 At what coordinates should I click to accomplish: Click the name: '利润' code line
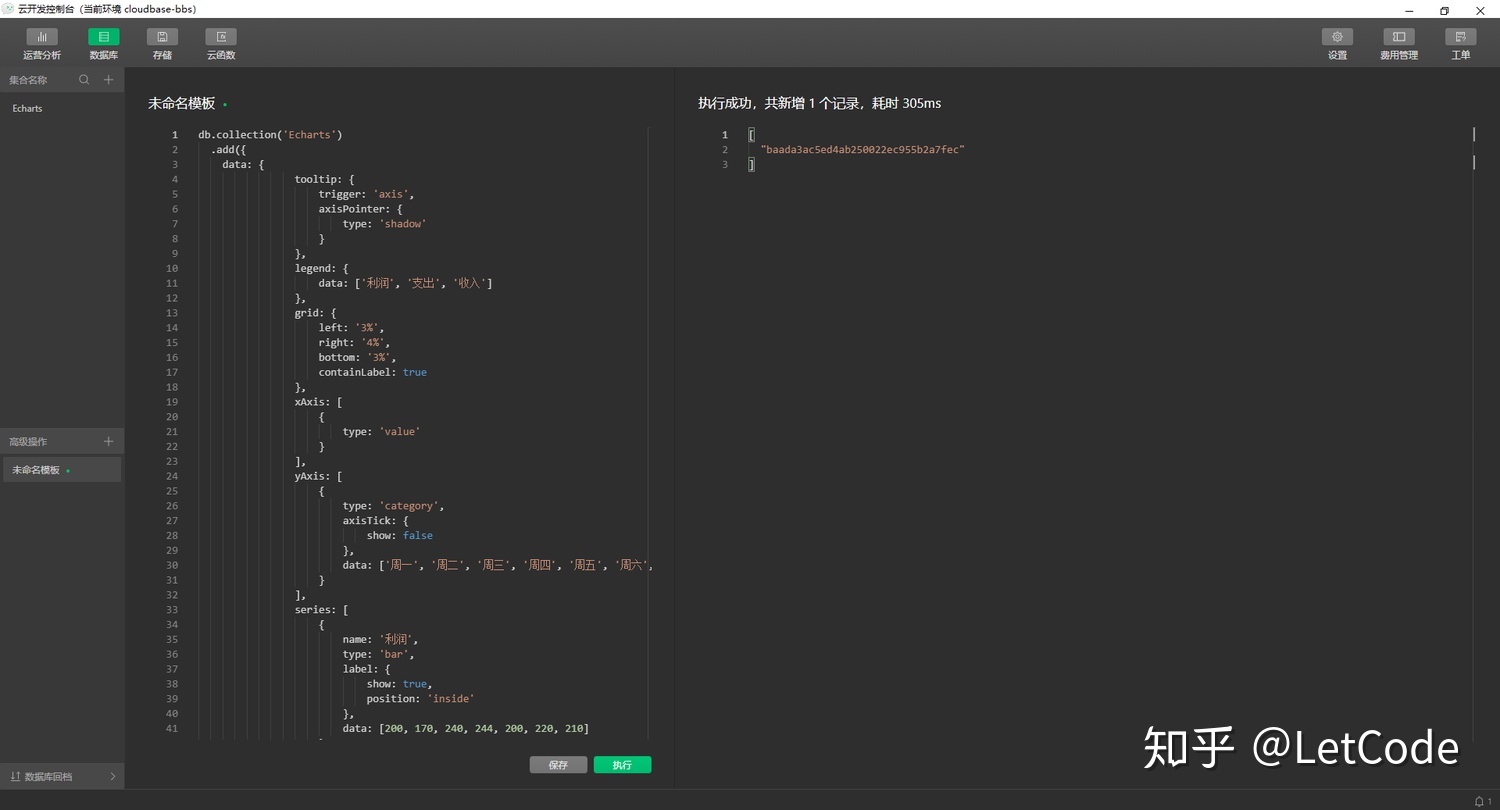coord(380,639)
